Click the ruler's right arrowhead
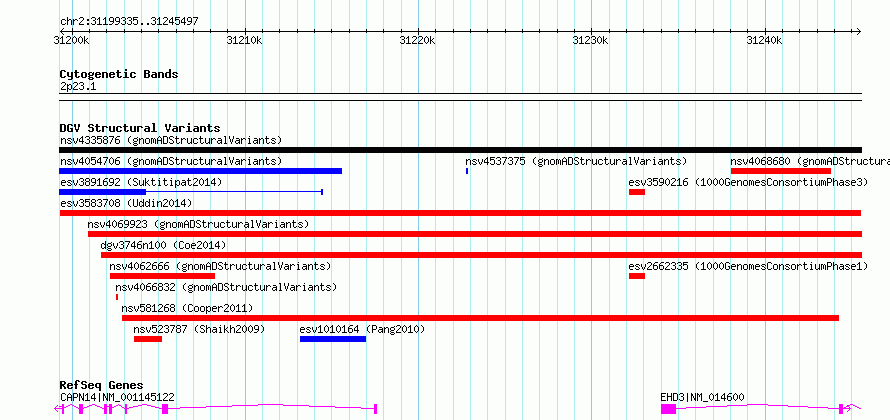The height and width of the screenshot is (420, 890). pyautogui.click(x=858, y=31)
